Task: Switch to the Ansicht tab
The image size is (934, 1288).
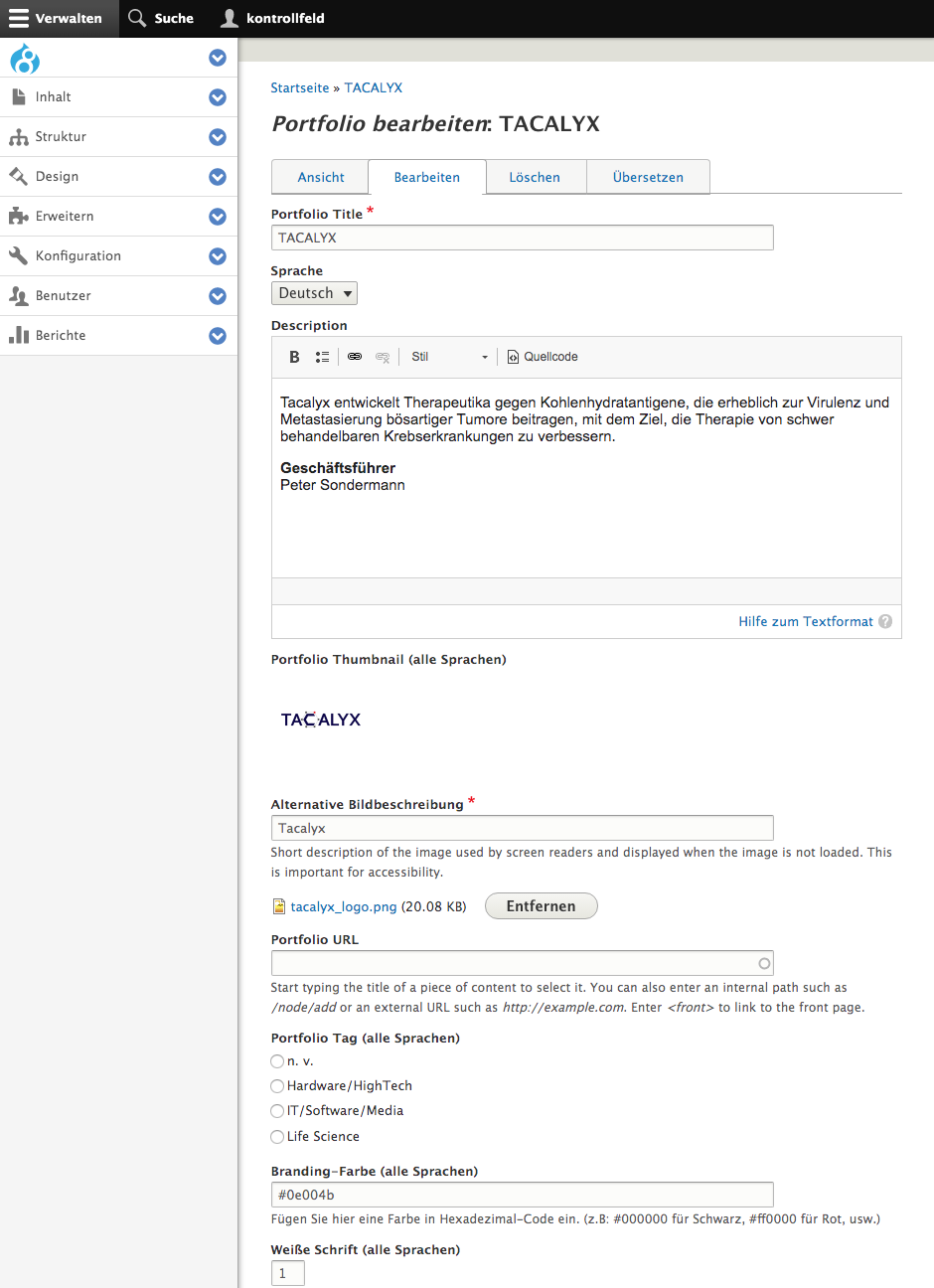Action: point(321,177)
